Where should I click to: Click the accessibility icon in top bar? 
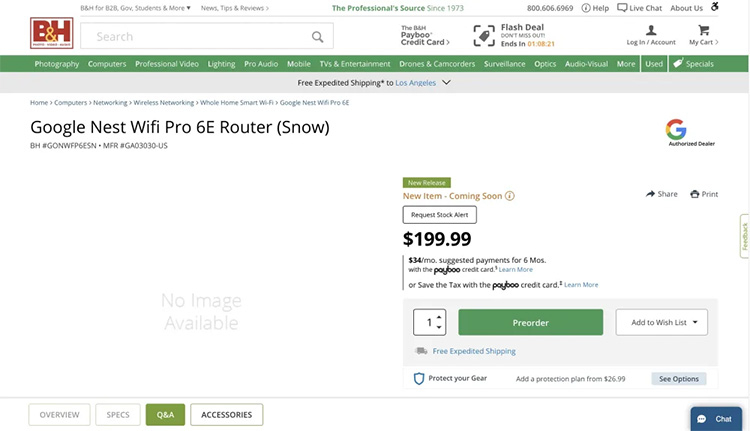click(743, 7)
